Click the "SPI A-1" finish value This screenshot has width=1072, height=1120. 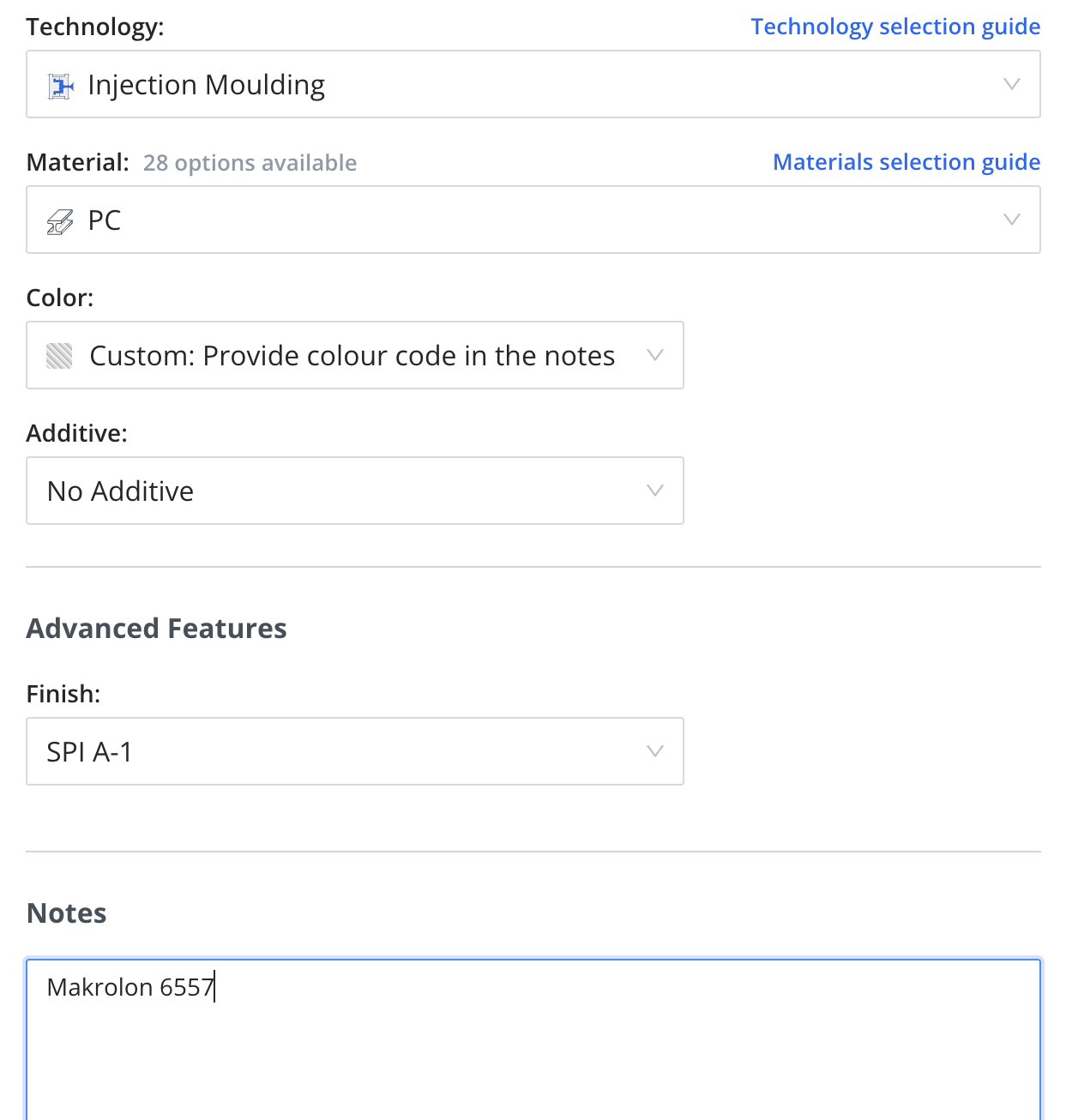pyautogui.click(x=90, y=752)
